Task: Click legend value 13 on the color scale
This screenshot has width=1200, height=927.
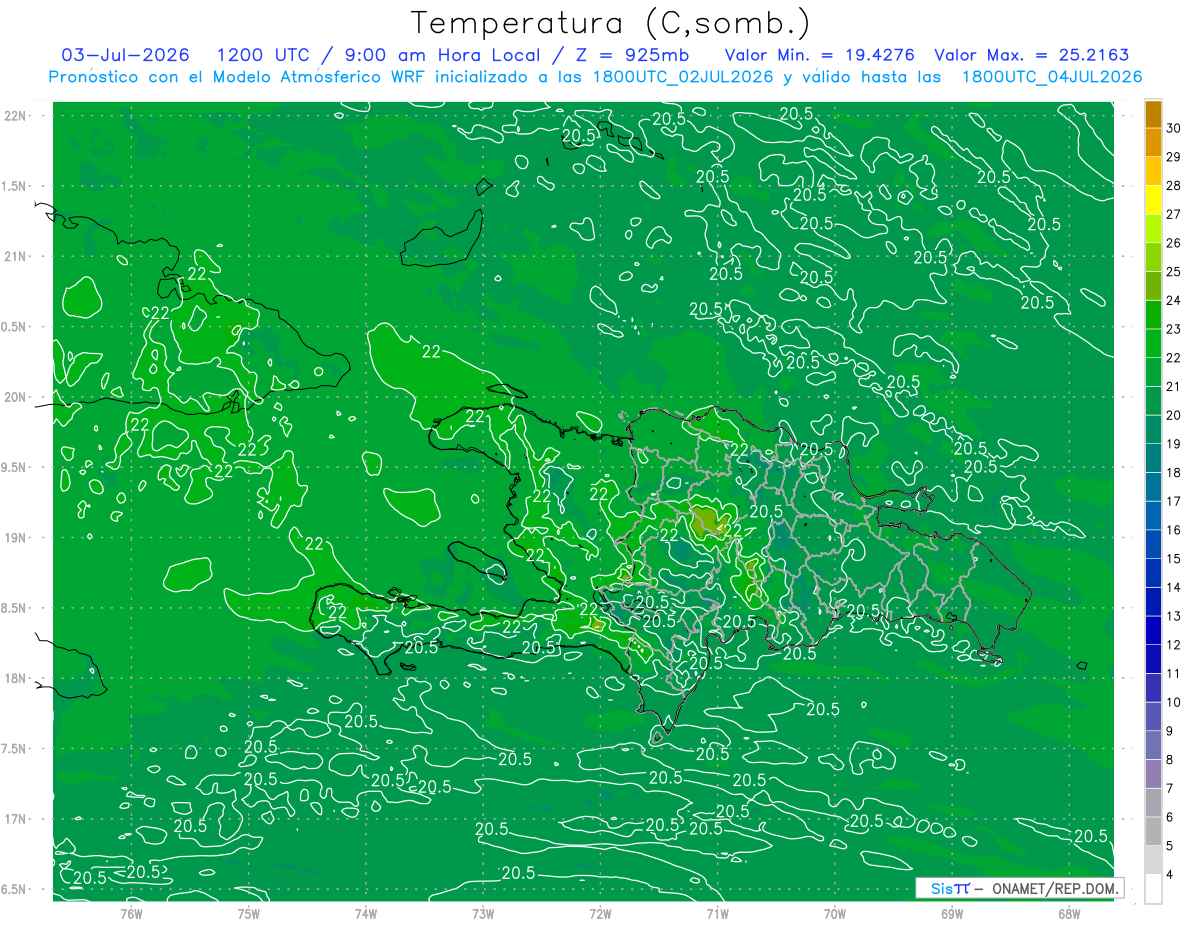Action: (1173, 616)
